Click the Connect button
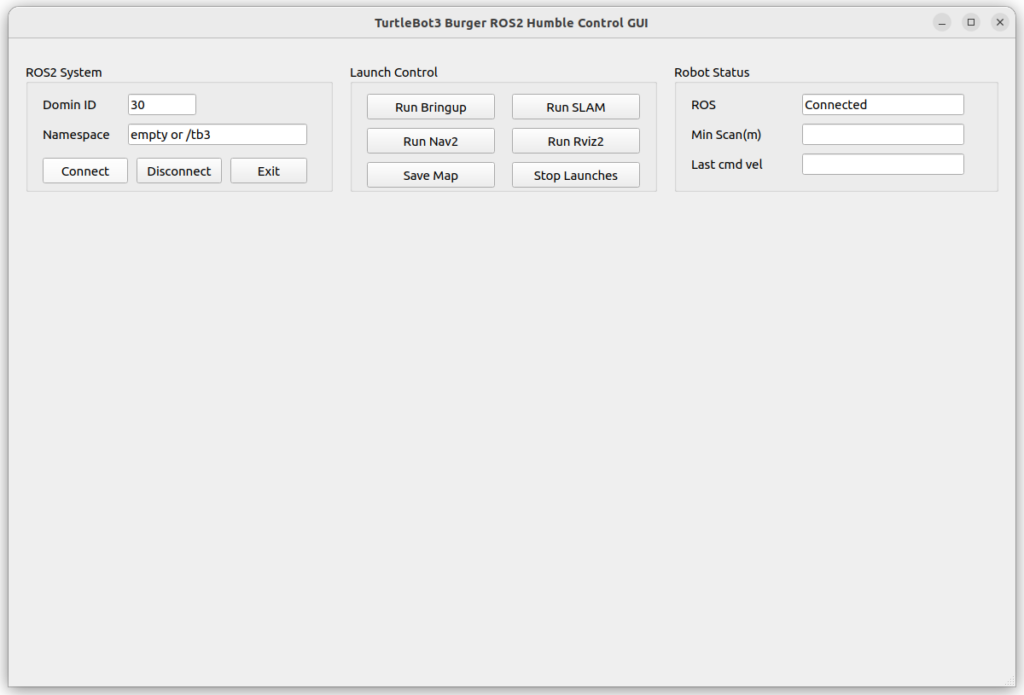 (85, 171)
